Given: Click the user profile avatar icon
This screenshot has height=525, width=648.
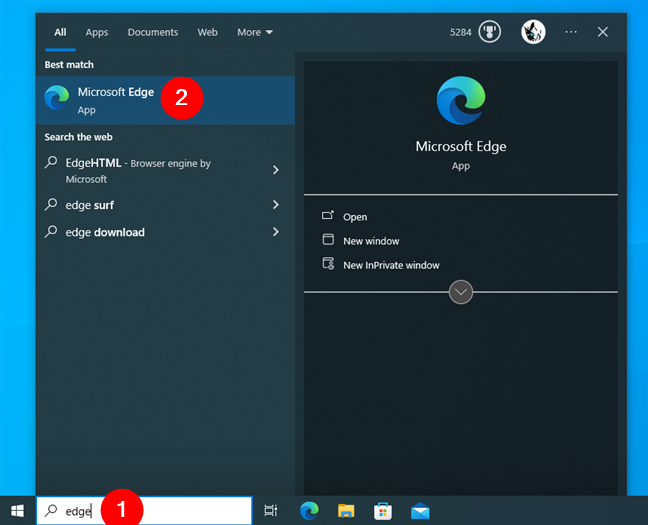Looking at the screenshot, I should (x=533, y=32).
